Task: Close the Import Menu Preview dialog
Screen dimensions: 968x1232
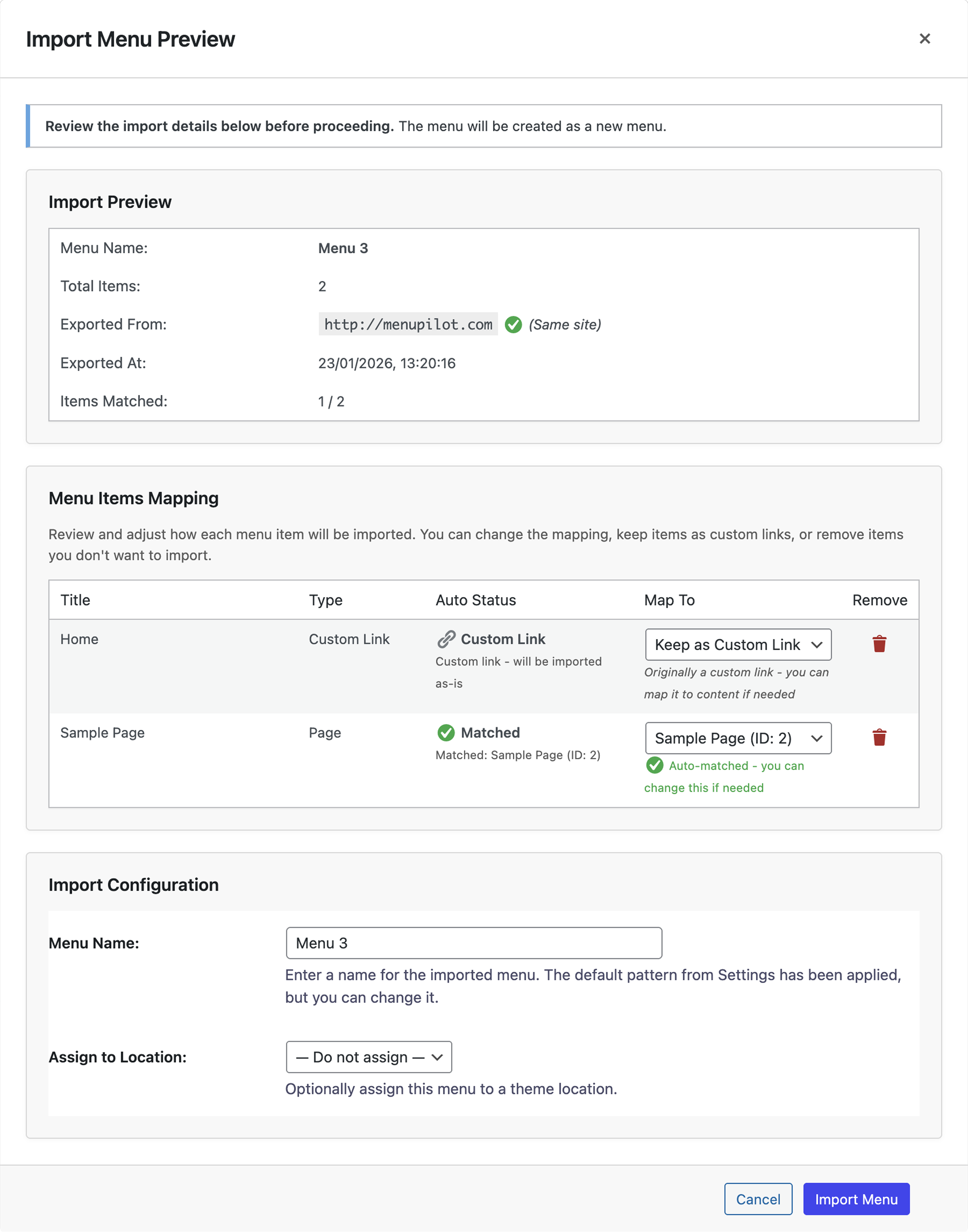Action: pos(924,39)
